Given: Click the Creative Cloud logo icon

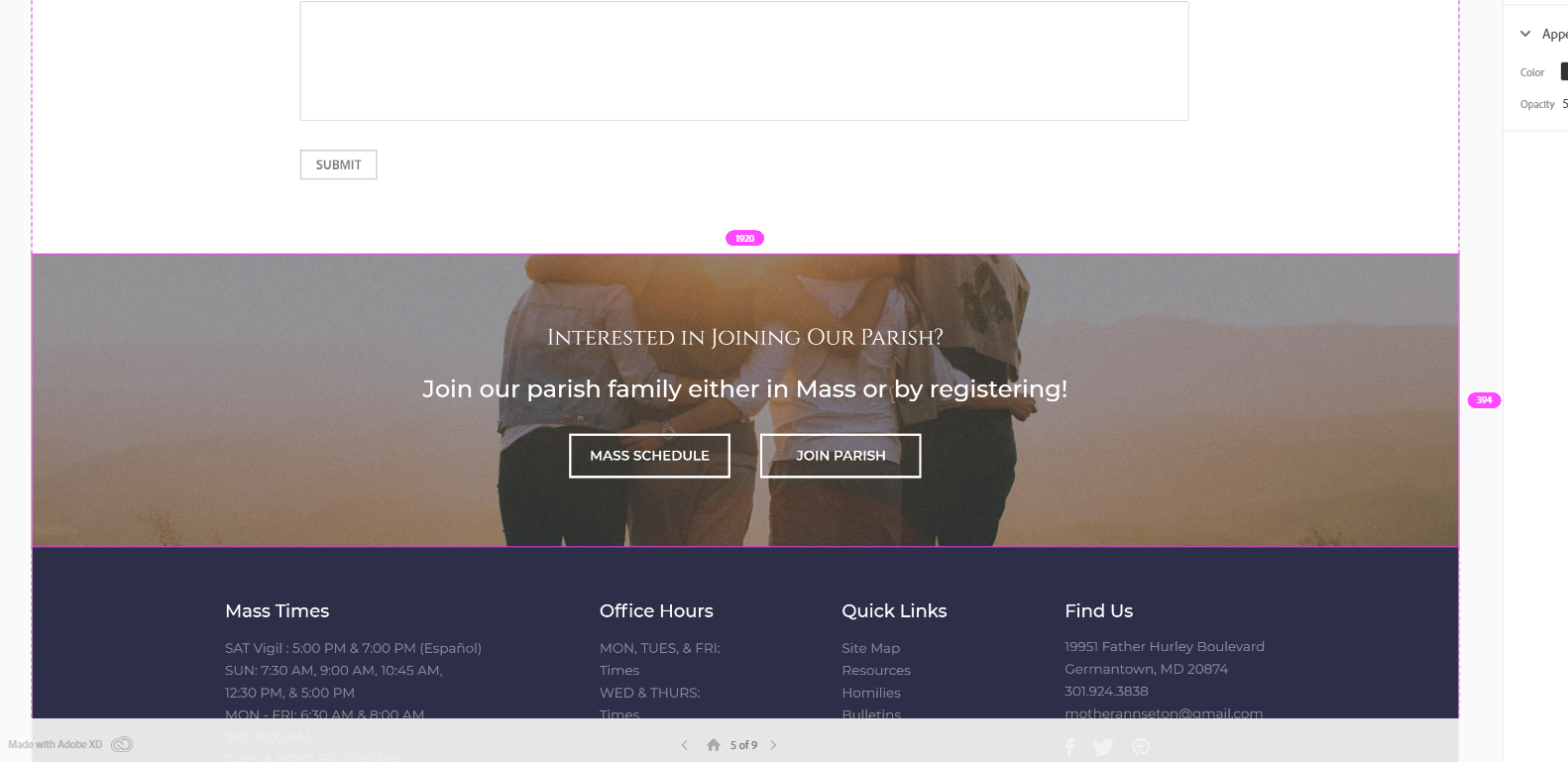Looking at the screenshot, I should point(122,744).
